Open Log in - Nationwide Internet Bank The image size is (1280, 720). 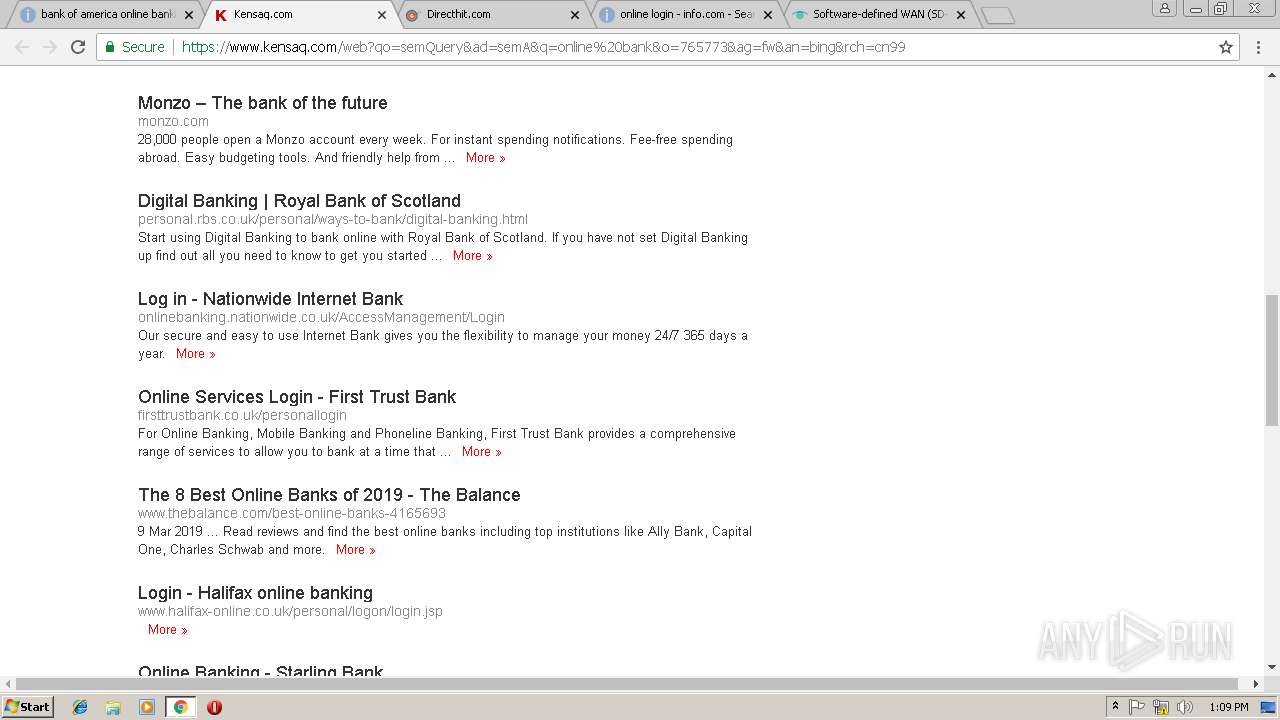coord(270,299)
